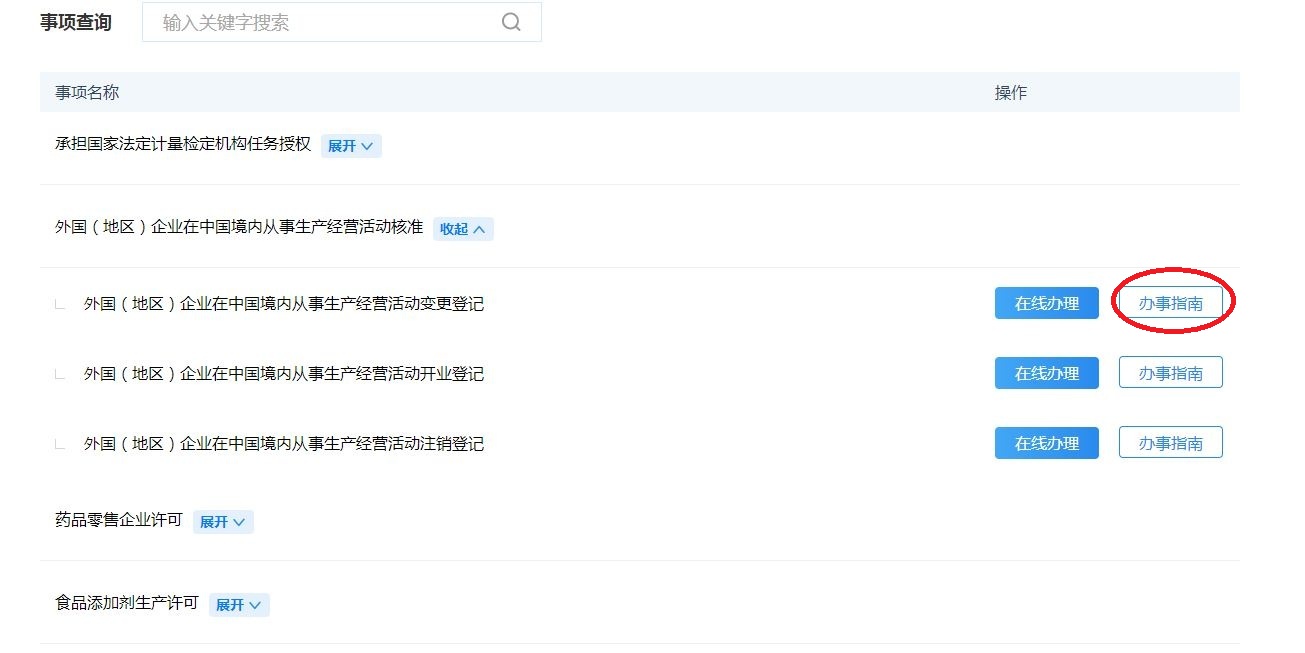Expand the 食品添加剂生产许可 item
This screenshot has height=653, width=1305.
(238, 605)
